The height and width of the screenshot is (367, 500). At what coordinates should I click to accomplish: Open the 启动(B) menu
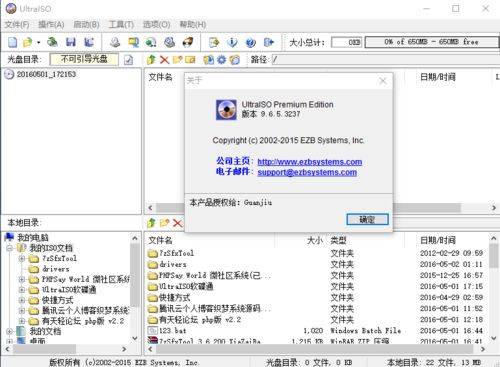[86, 24]
